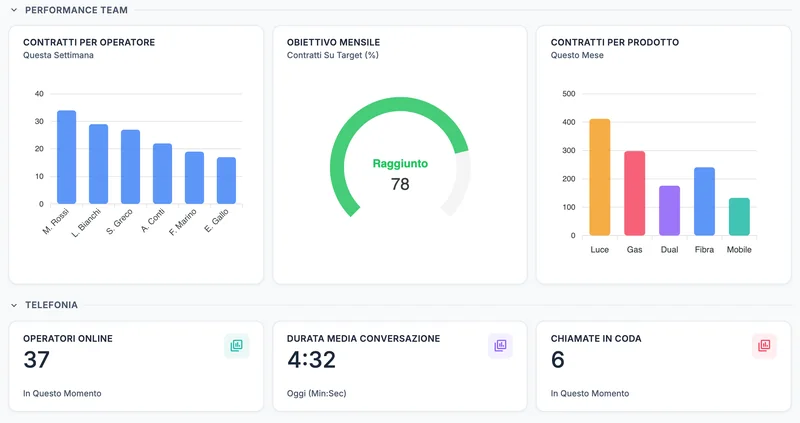
Task: Select the L. Bianchi bar
Action: (x=98, y=164)
